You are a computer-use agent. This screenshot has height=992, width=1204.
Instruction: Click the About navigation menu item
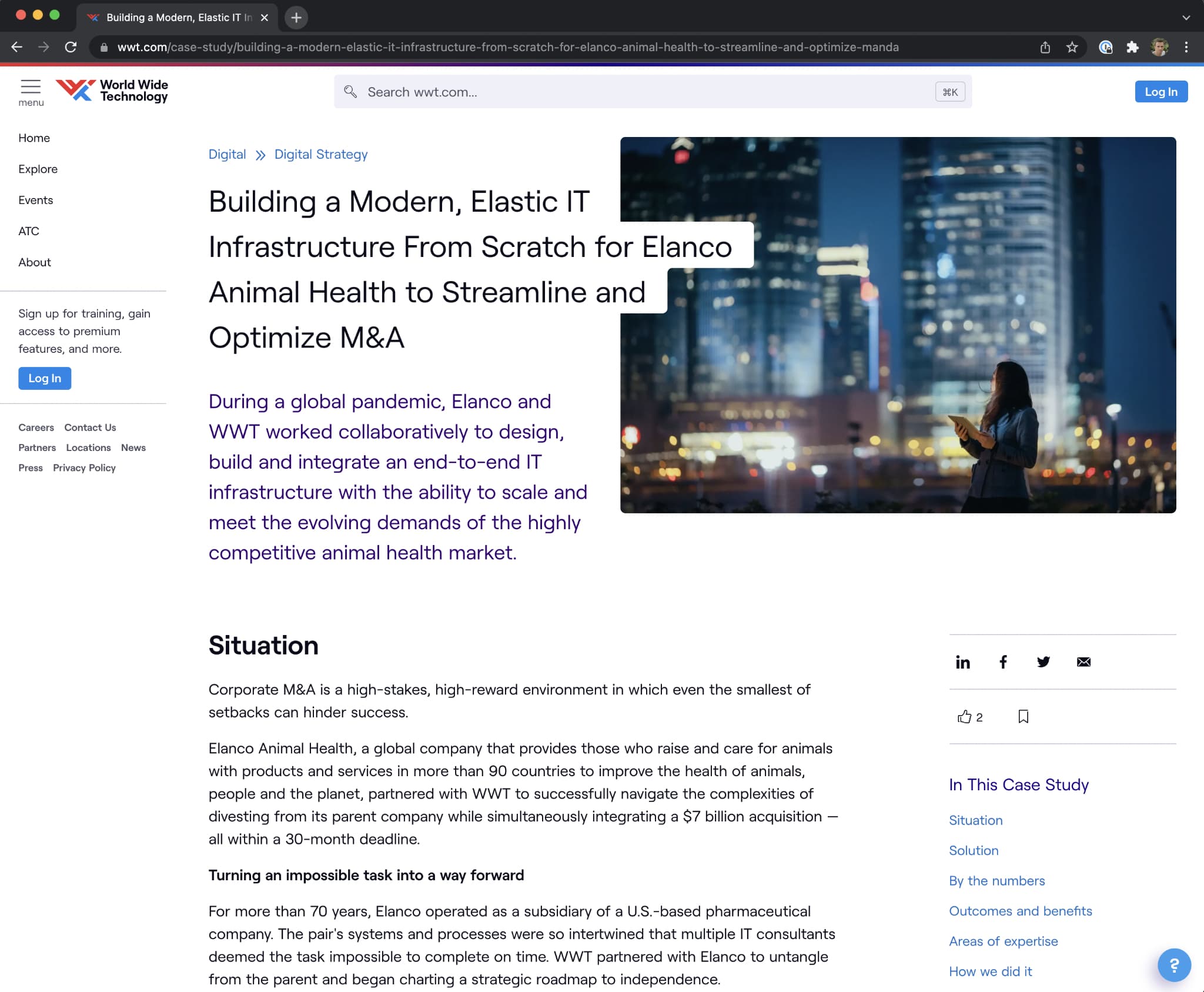tap(34, 262)
